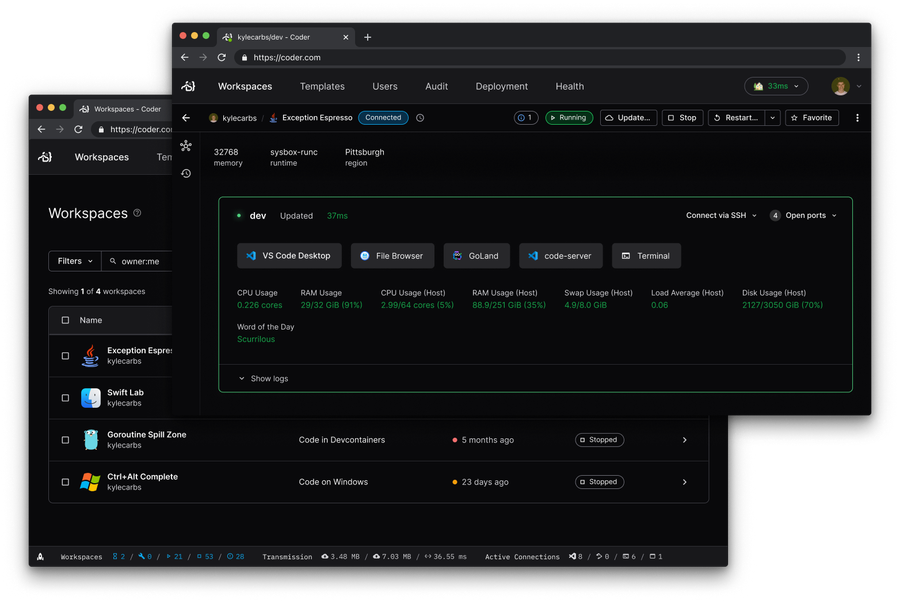Click the user avatar in the top bar
900x601 pixels.
(840, 86)
